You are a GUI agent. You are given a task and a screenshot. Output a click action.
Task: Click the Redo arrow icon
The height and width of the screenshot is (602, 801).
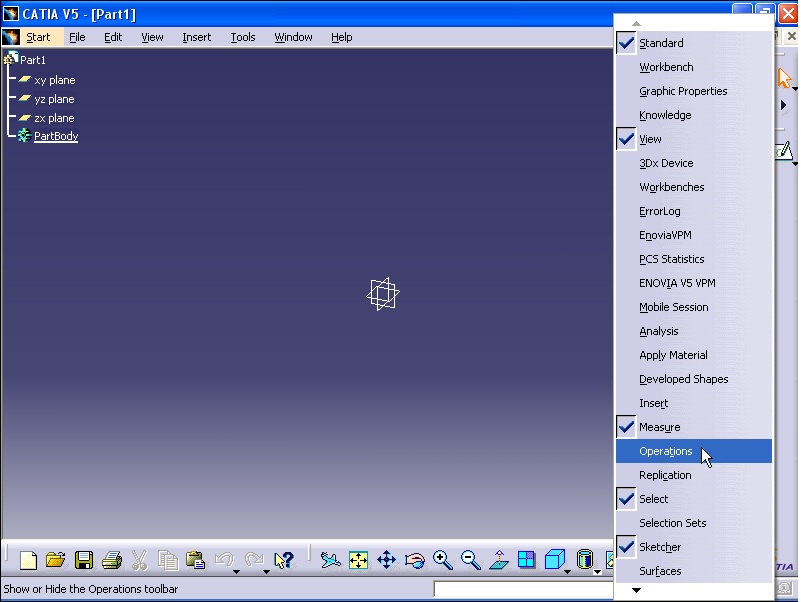(x=254, y=560)
